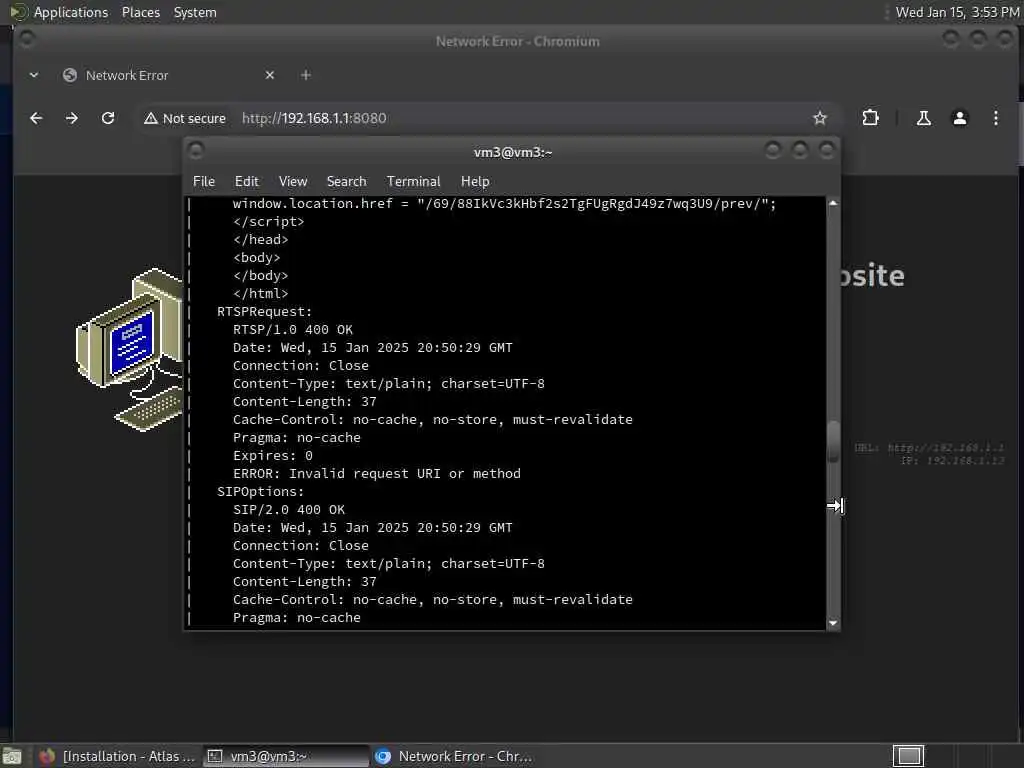Open a new Chromium tab
The image size is (1024, 768).
click(x=306, y=75)
